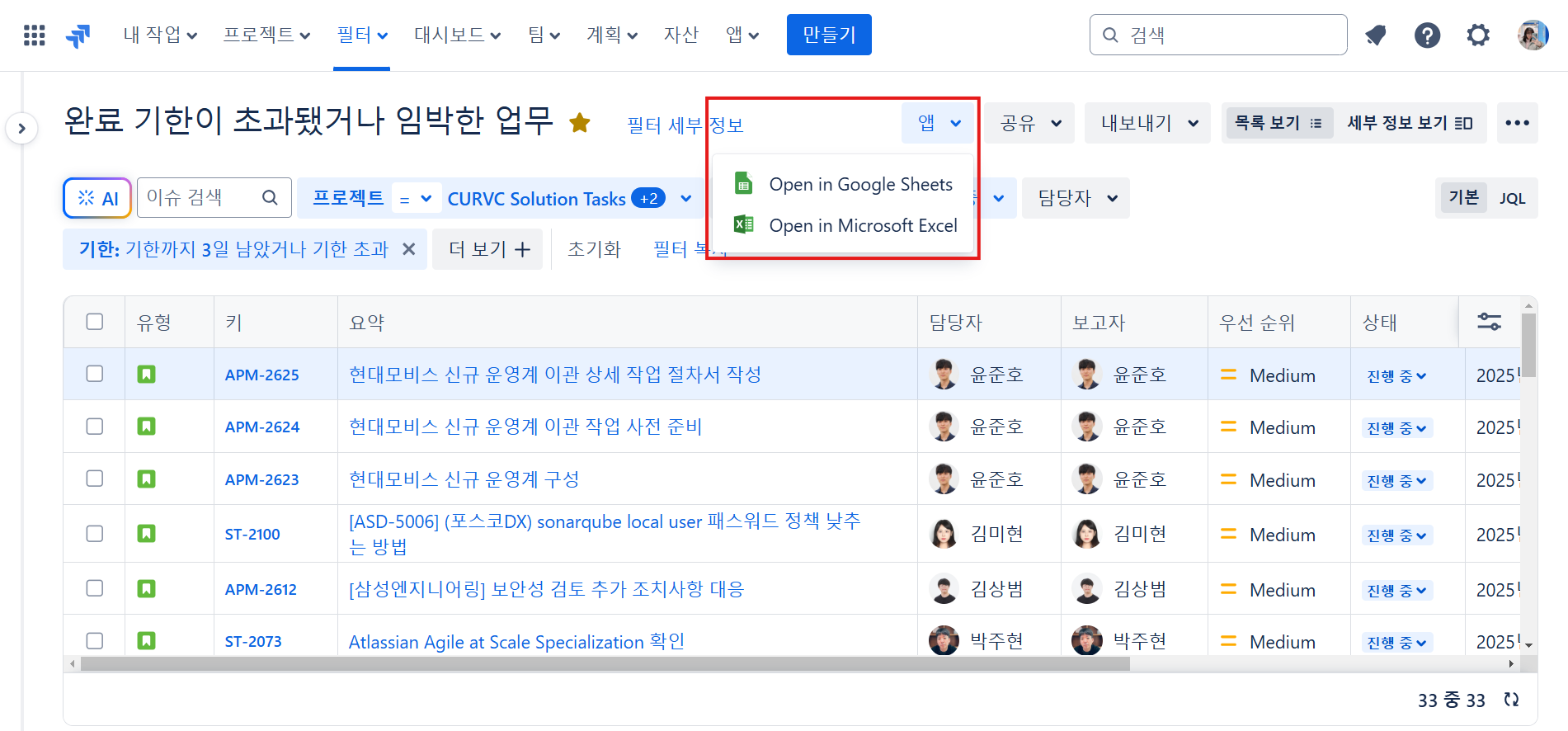
Task: Select the checkbox for ST-2100 row
Action: pos(95,534)
